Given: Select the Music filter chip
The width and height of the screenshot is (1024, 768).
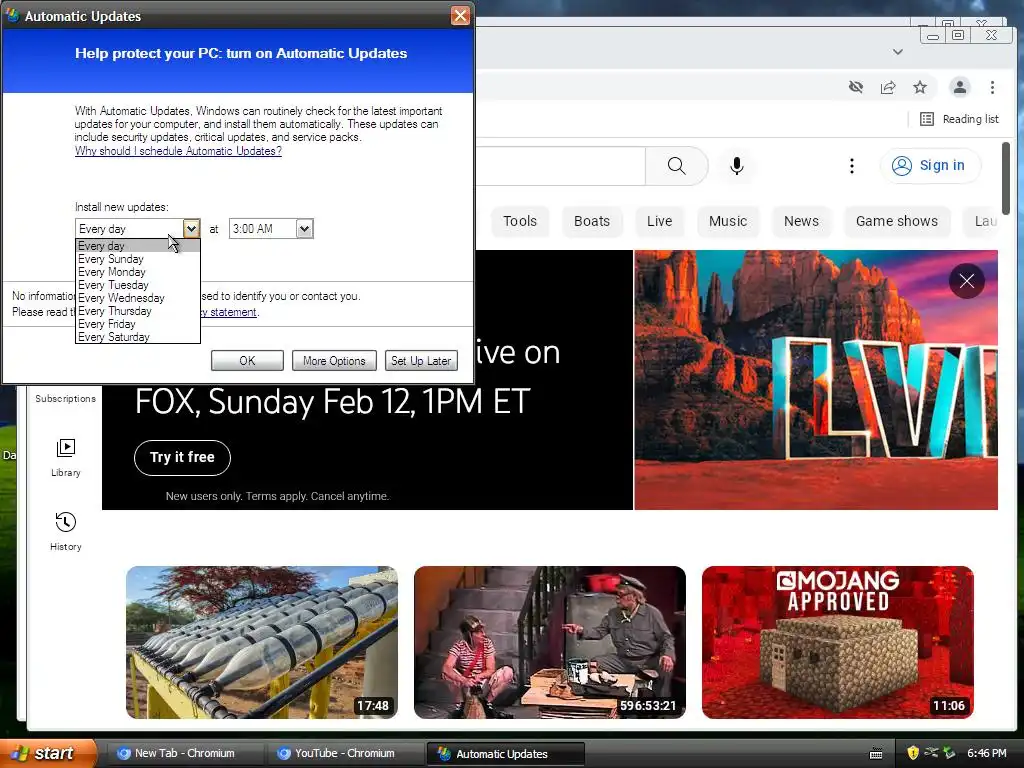Looking at the screenshot, I should coord(728,221).
